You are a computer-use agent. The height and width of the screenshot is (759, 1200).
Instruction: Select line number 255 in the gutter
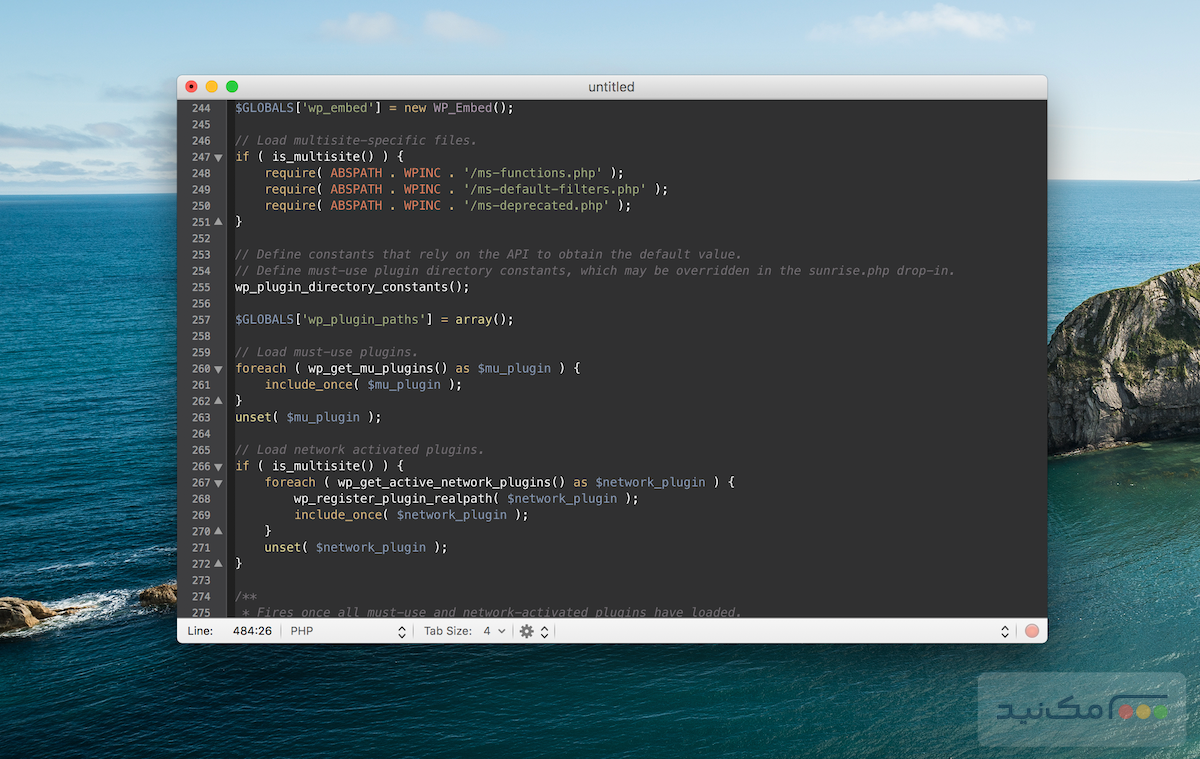pyautogui.click(x=200, y=286)
